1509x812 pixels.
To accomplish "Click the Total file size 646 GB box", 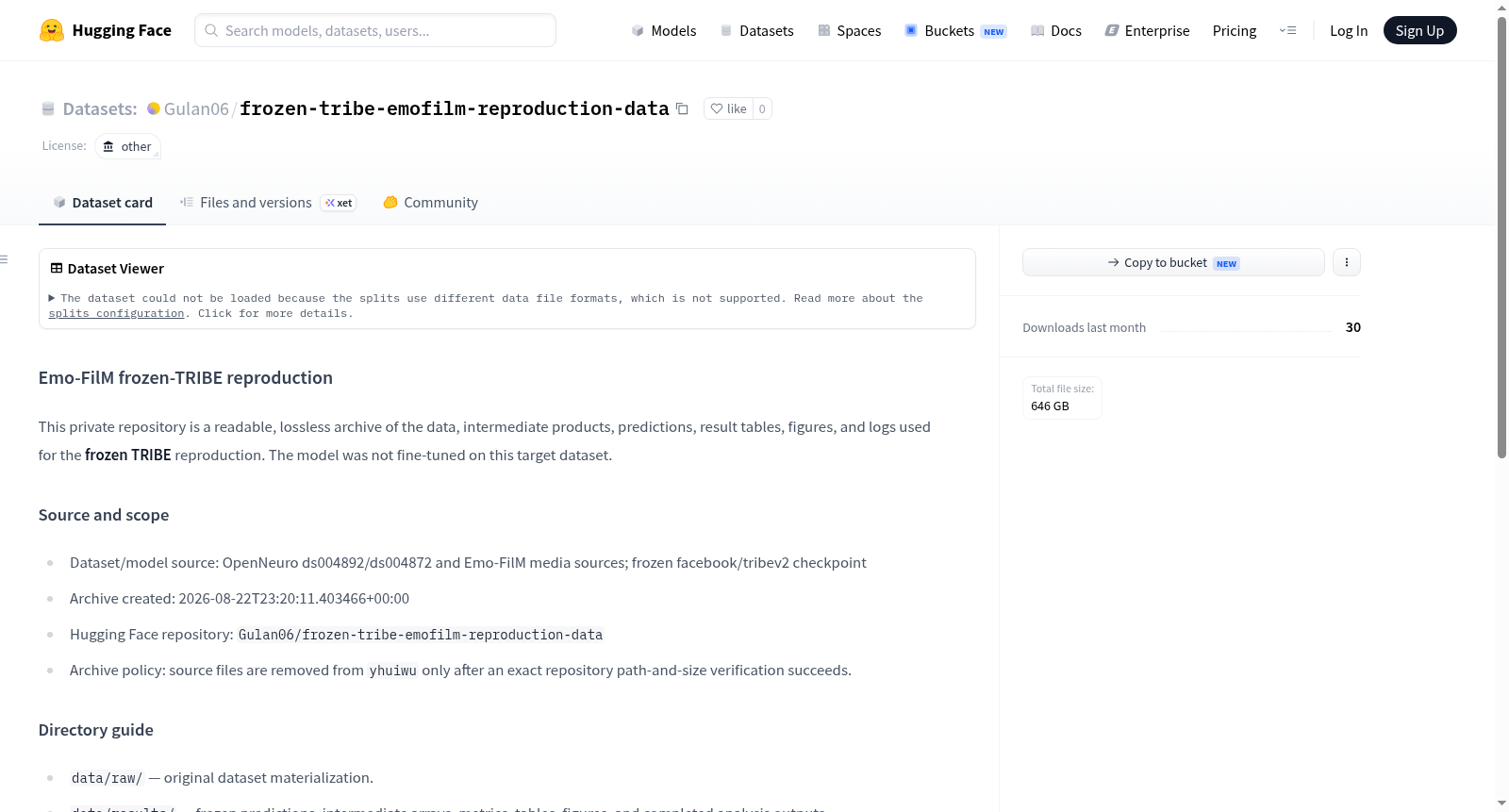I will [x=1062, y=397].
